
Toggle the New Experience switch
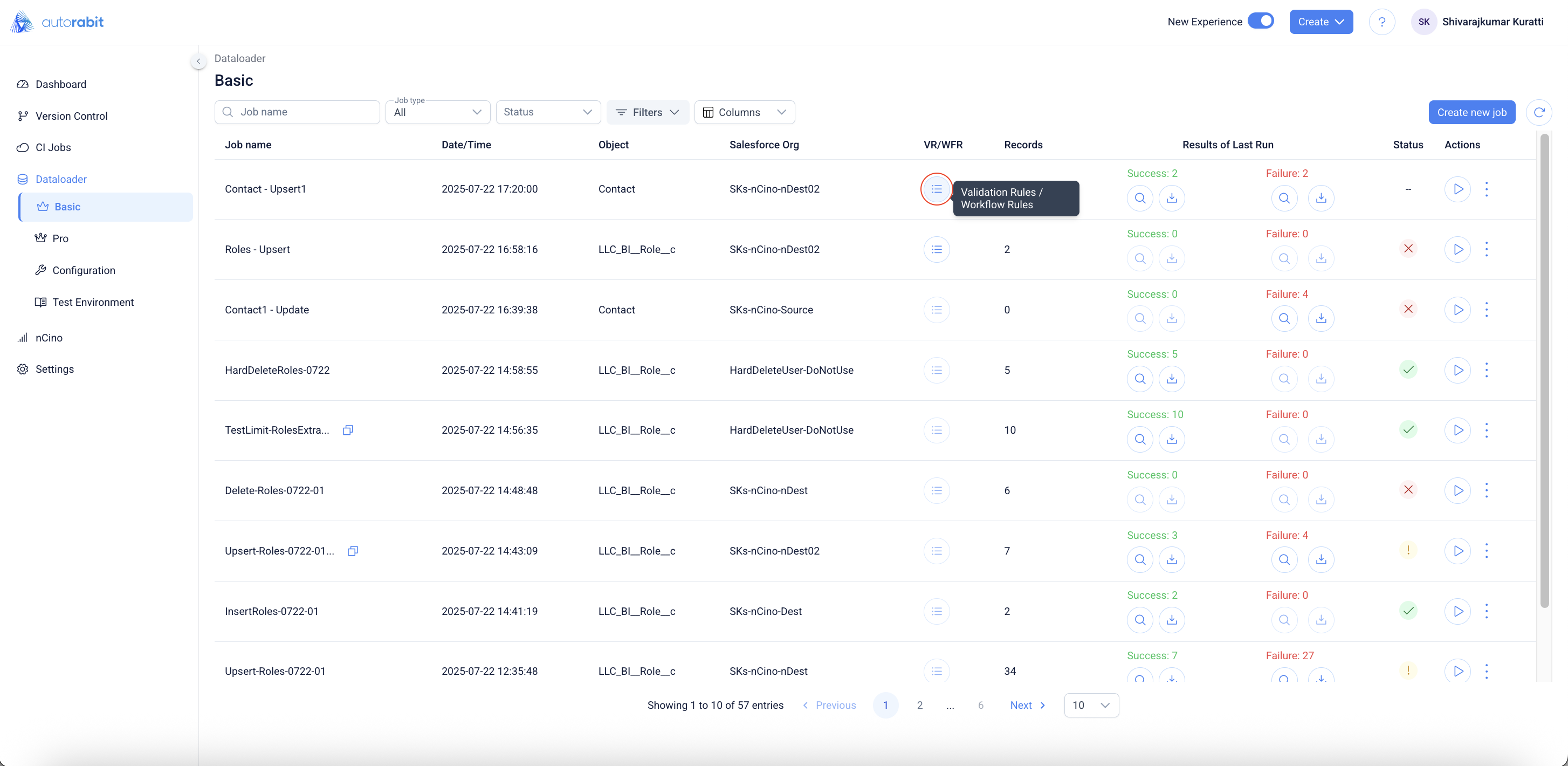1261,22
